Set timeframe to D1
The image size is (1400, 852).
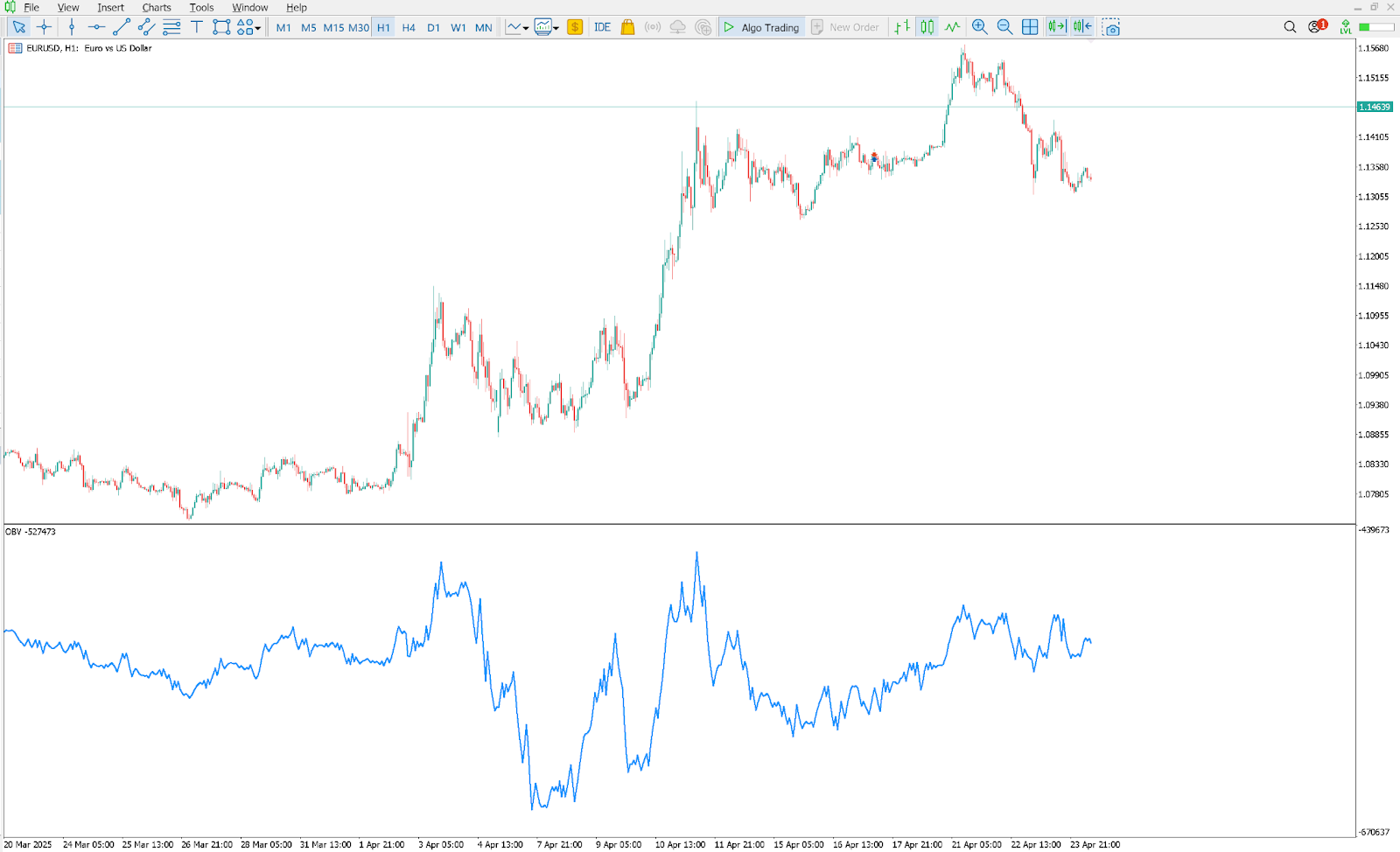coord(433,27)
